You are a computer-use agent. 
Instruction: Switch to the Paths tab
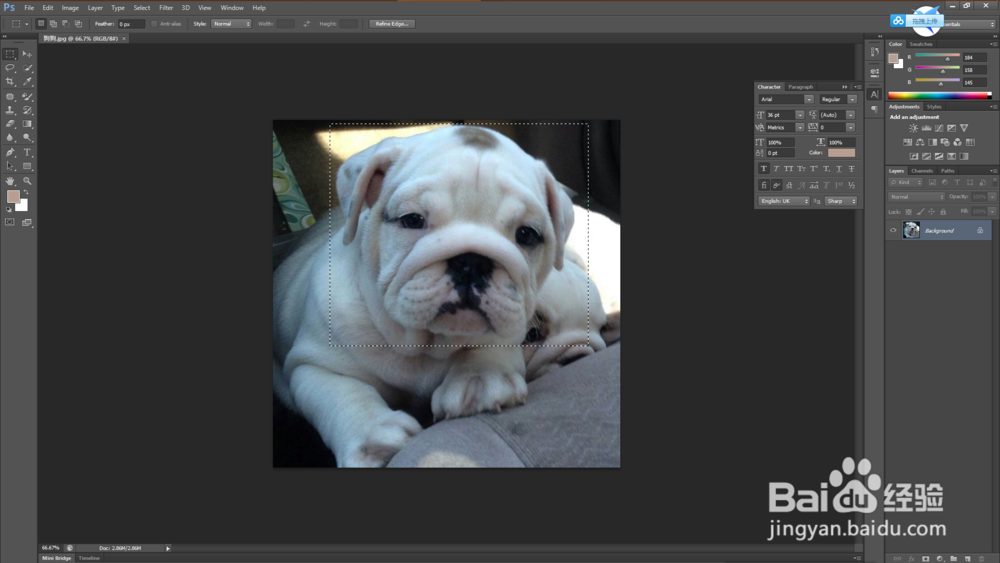pyautogui.click(x=948, y=171)
